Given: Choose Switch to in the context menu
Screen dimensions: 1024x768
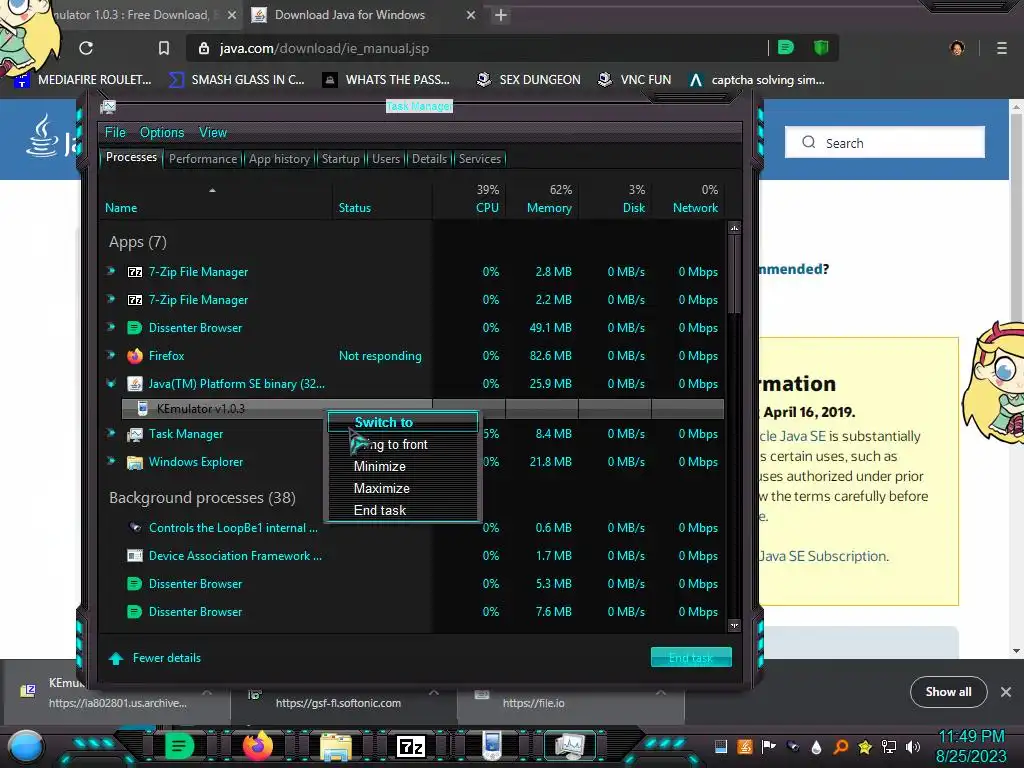Looking at the screenshot, I should tap(403, 423).
